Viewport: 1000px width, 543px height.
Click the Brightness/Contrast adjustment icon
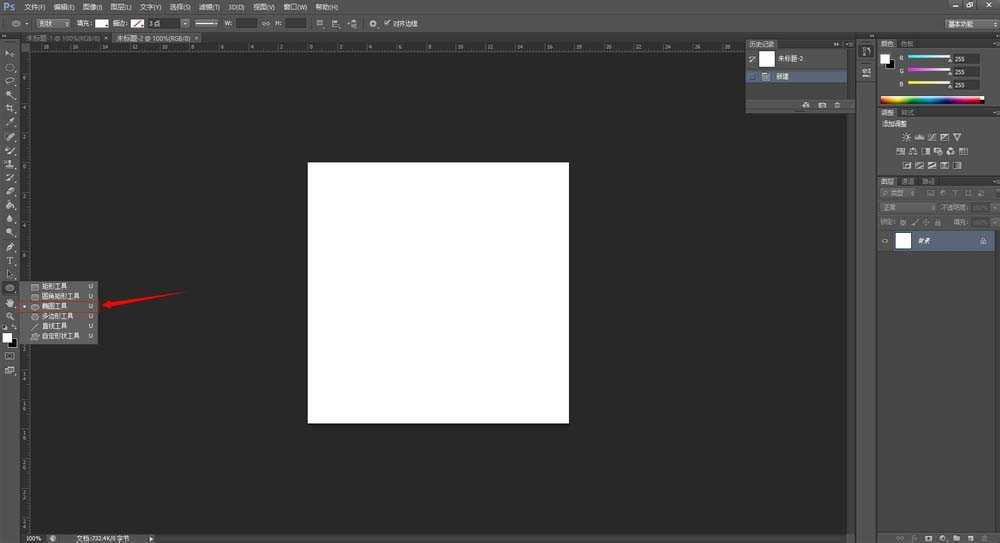[907, 137]
